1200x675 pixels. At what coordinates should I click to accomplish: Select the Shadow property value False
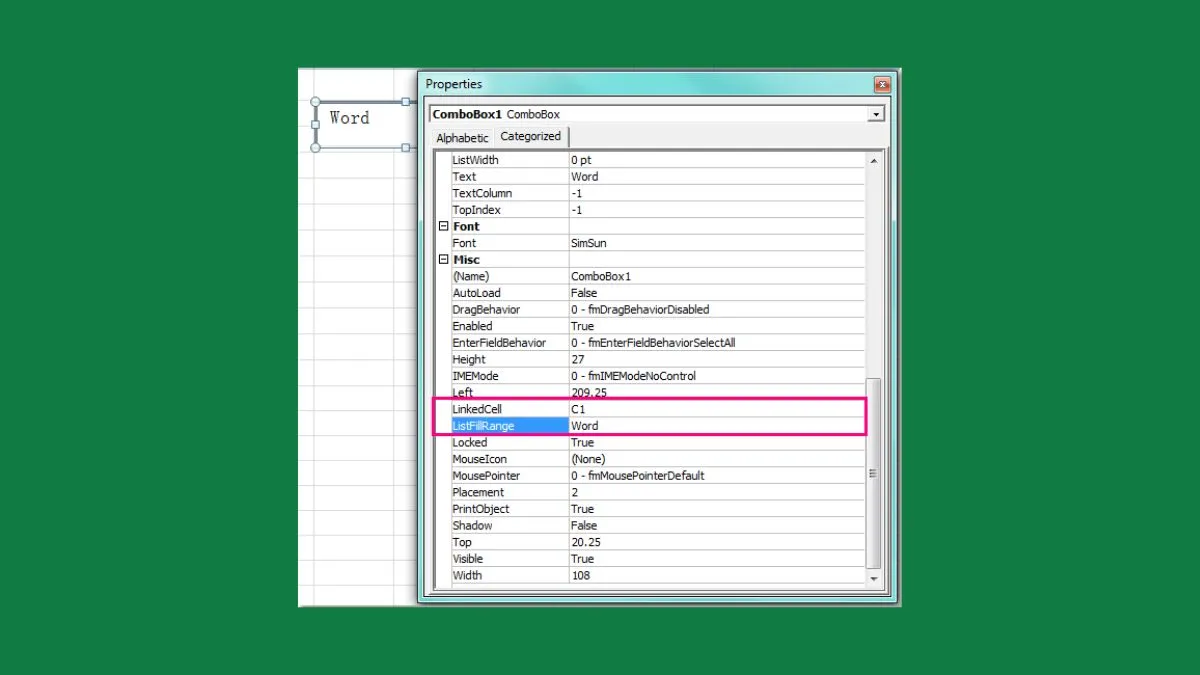point(714,525)
